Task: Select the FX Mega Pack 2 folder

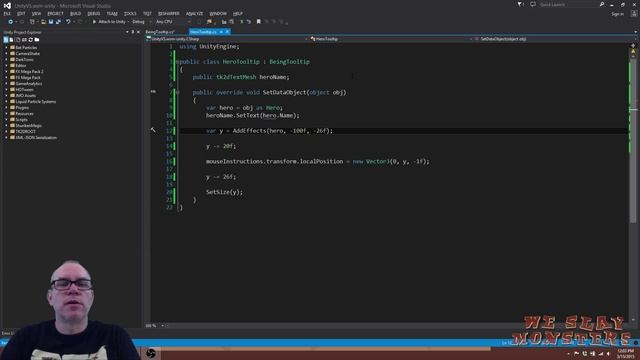Action: tap(29, 71)
